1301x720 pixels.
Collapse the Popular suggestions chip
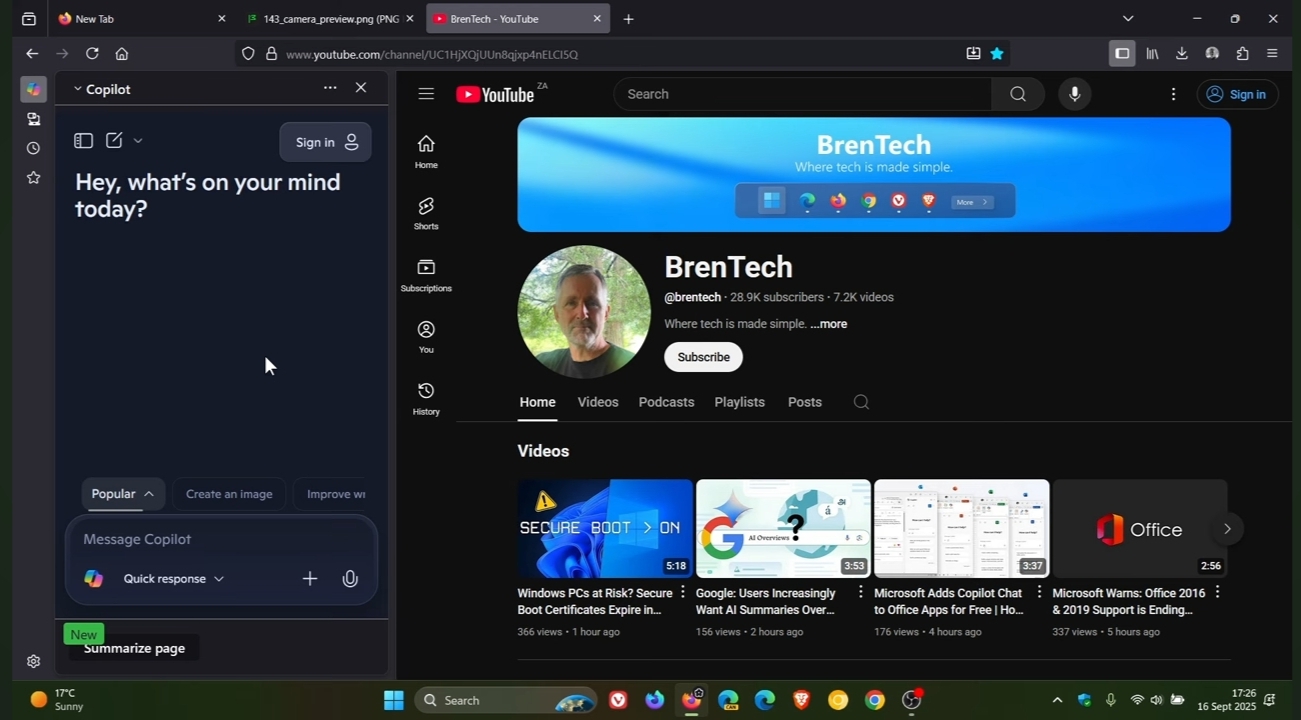click(x=123, y=494)
